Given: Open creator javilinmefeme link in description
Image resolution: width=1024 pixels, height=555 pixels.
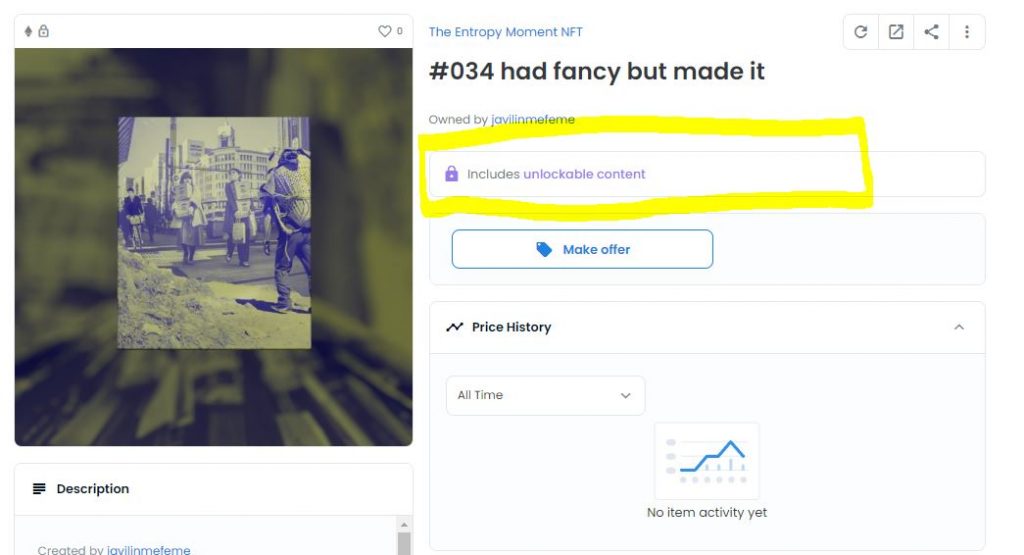Looking at the screenshot, I should (x=148, y=550).
